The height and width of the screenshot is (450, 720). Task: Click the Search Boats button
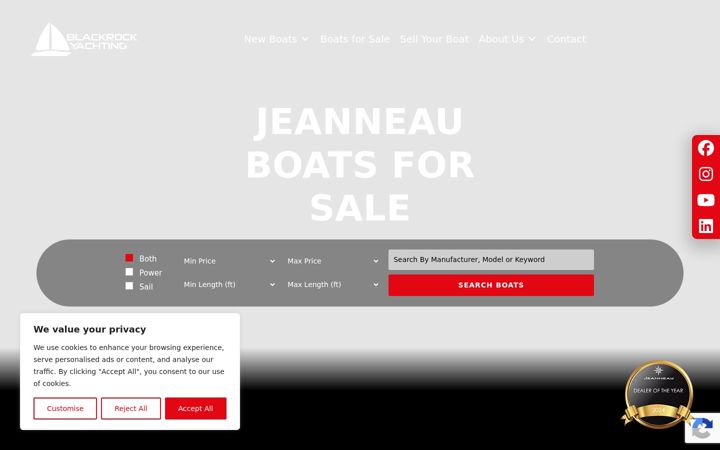(491, 285)
